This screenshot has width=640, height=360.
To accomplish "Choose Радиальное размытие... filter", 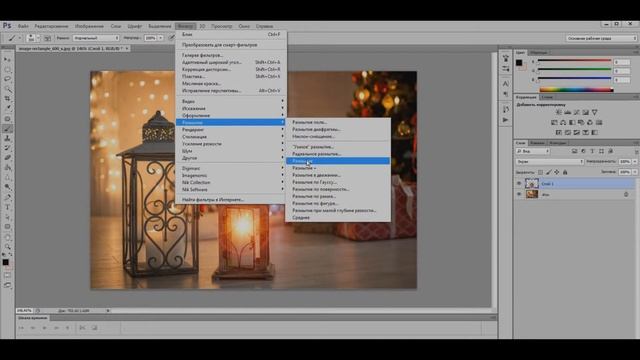I will click(x=316, y=154).
